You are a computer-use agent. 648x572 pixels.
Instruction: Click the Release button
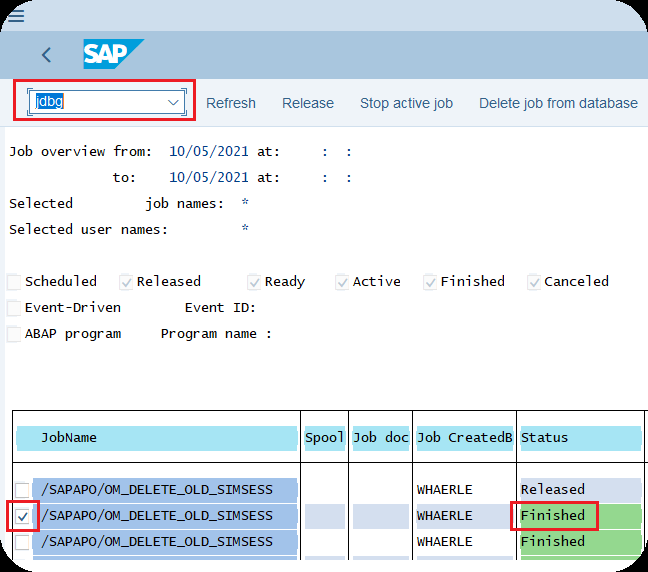pyautogui.click(x=308, y=103)
